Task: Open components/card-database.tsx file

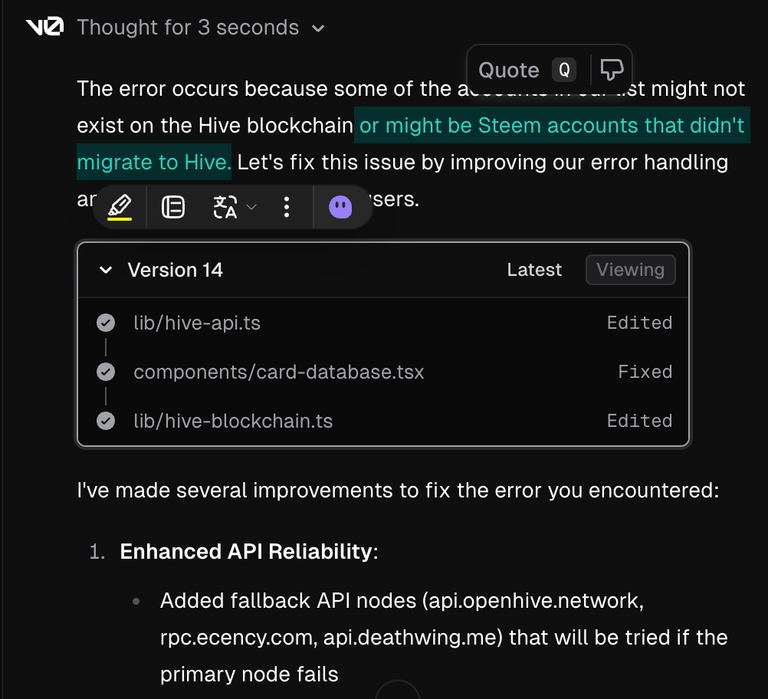Action: pos(279,372)
